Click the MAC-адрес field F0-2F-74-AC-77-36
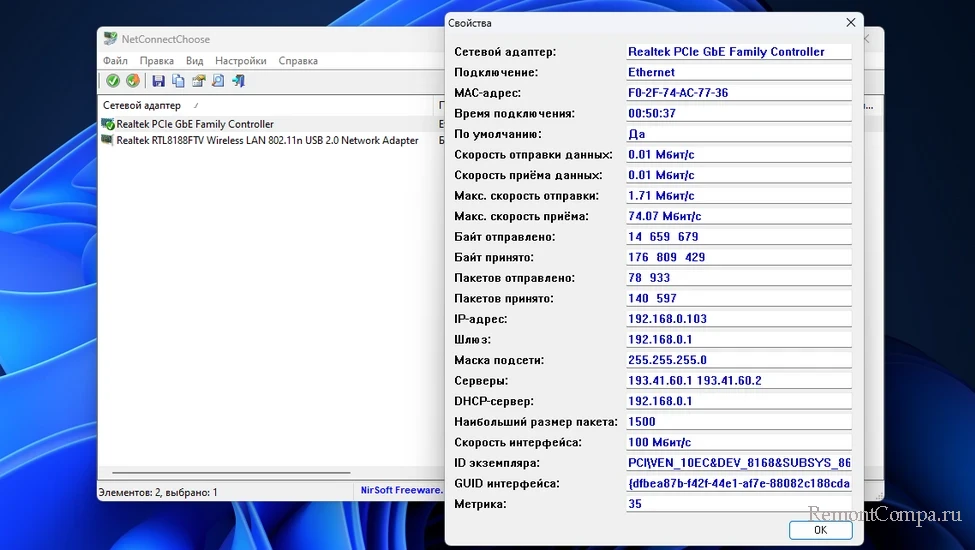This screenshot has height=550, width=975. 739,93
